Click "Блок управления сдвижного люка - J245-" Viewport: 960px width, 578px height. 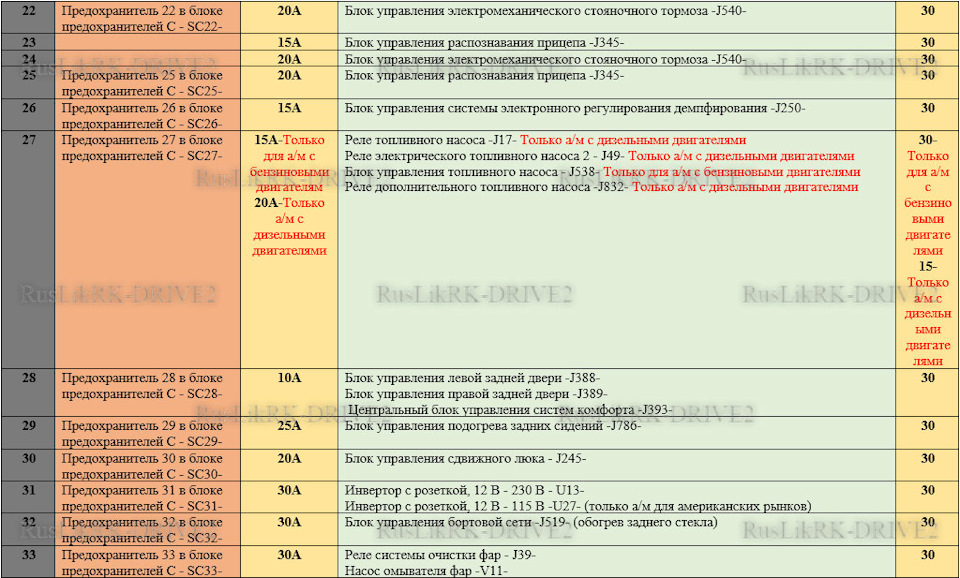(465, 459)
